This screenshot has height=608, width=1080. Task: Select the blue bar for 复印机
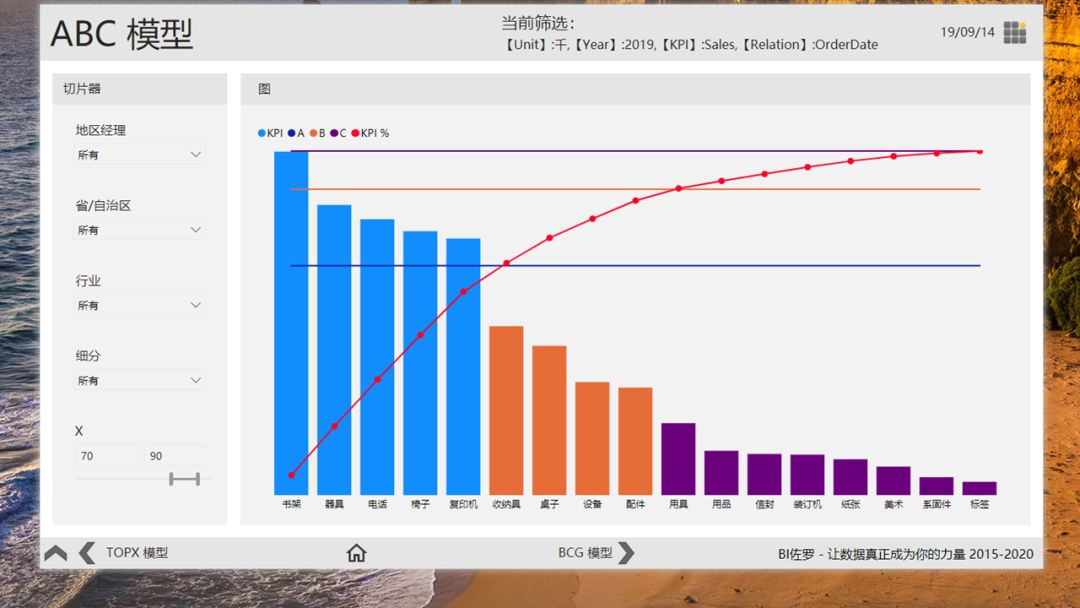tap(464, 366)
